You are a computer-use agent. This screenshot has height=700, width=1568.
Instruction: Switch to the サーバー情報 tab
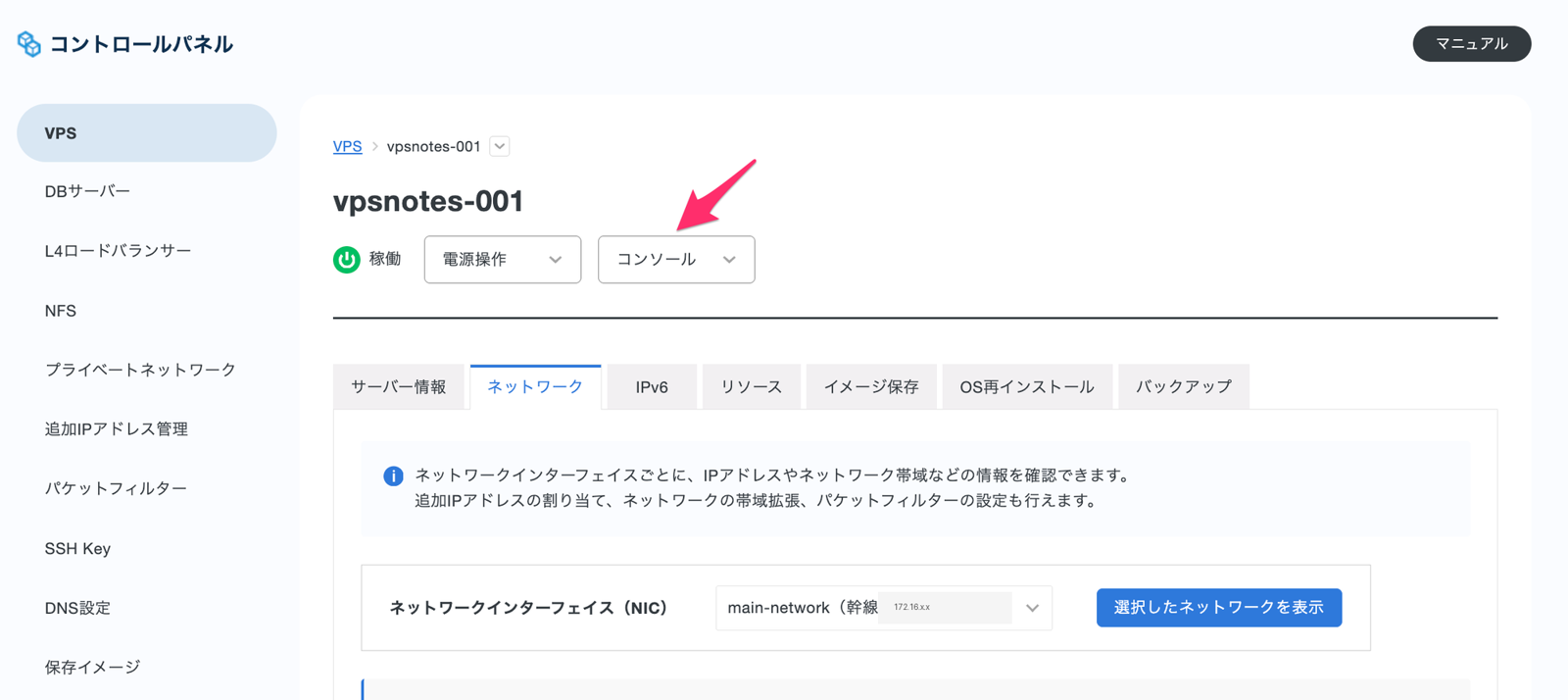click(x=399, y=386)
